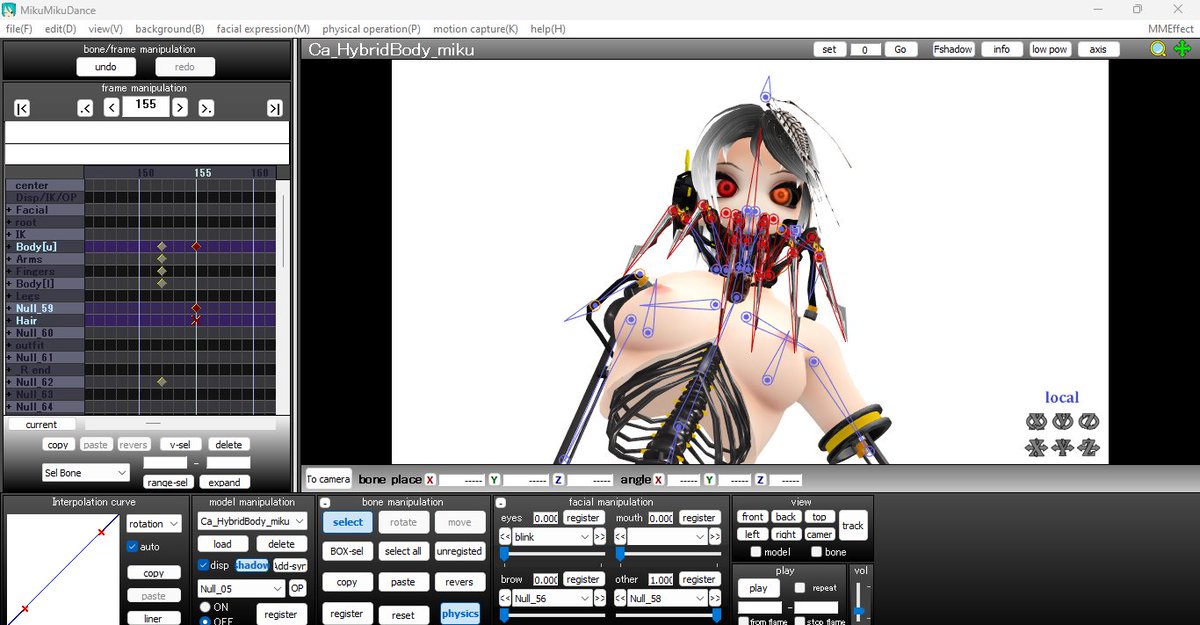This screenshot has width=1200, height=625.
Task: Toggle the auto interpolation checkbox
Action: [133, 547]
